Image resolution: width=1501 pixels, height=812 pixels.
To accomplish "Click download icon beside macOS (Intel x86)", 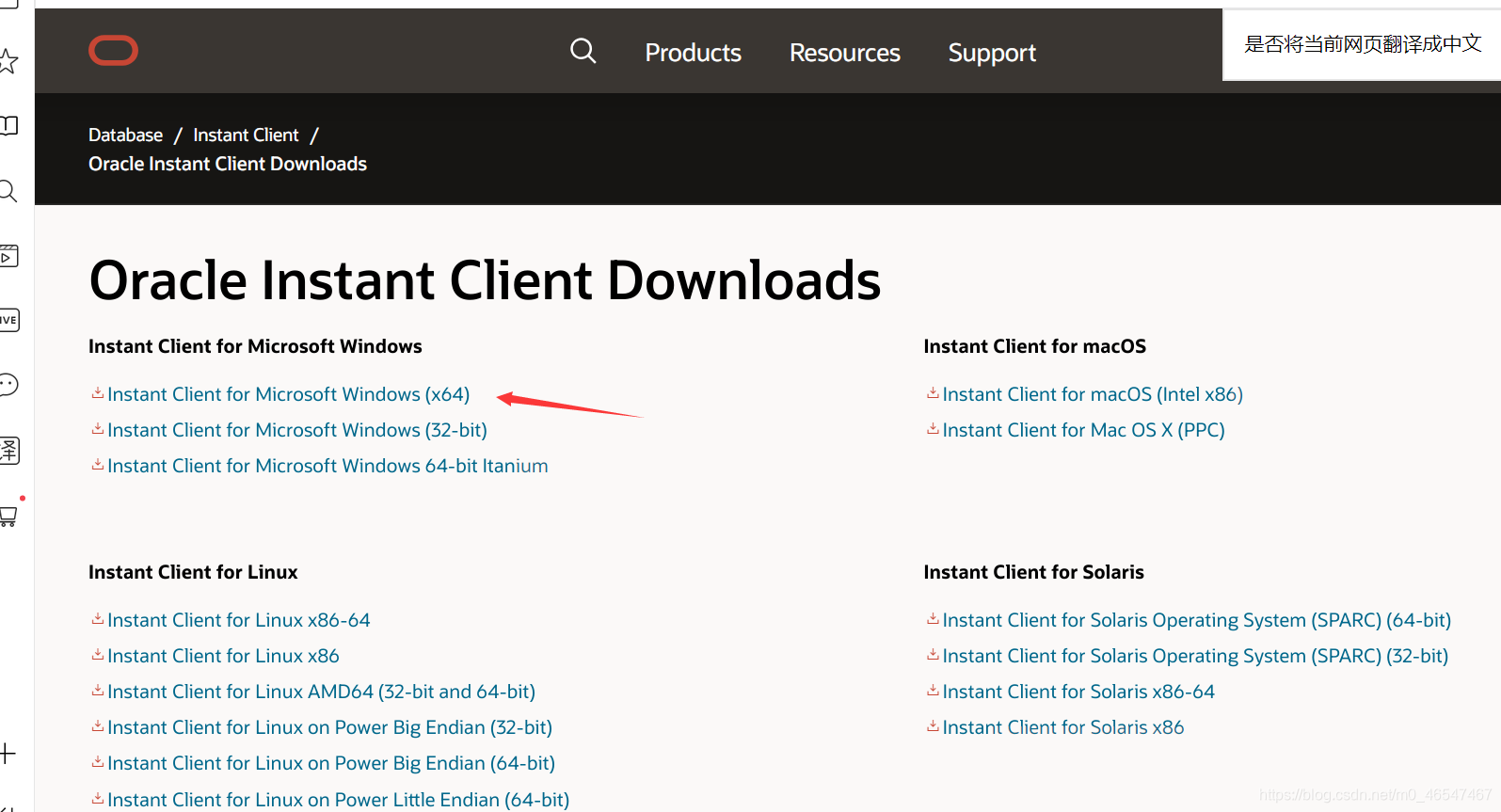I will tap(933, 393).
